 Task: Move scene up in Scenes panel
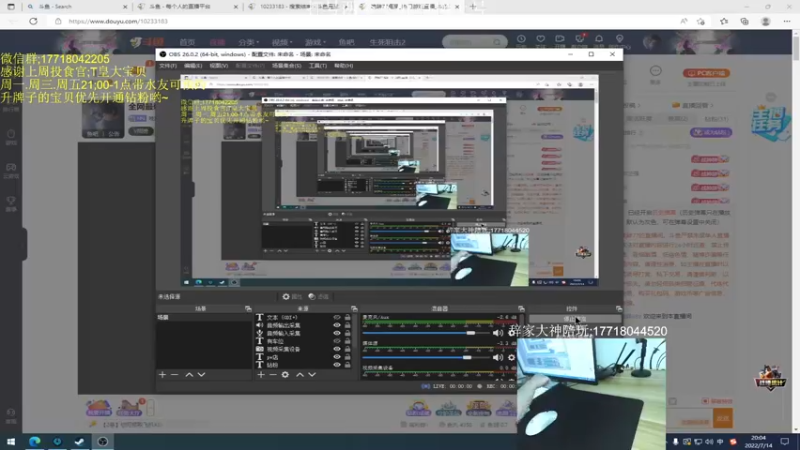tap(189, 374)
